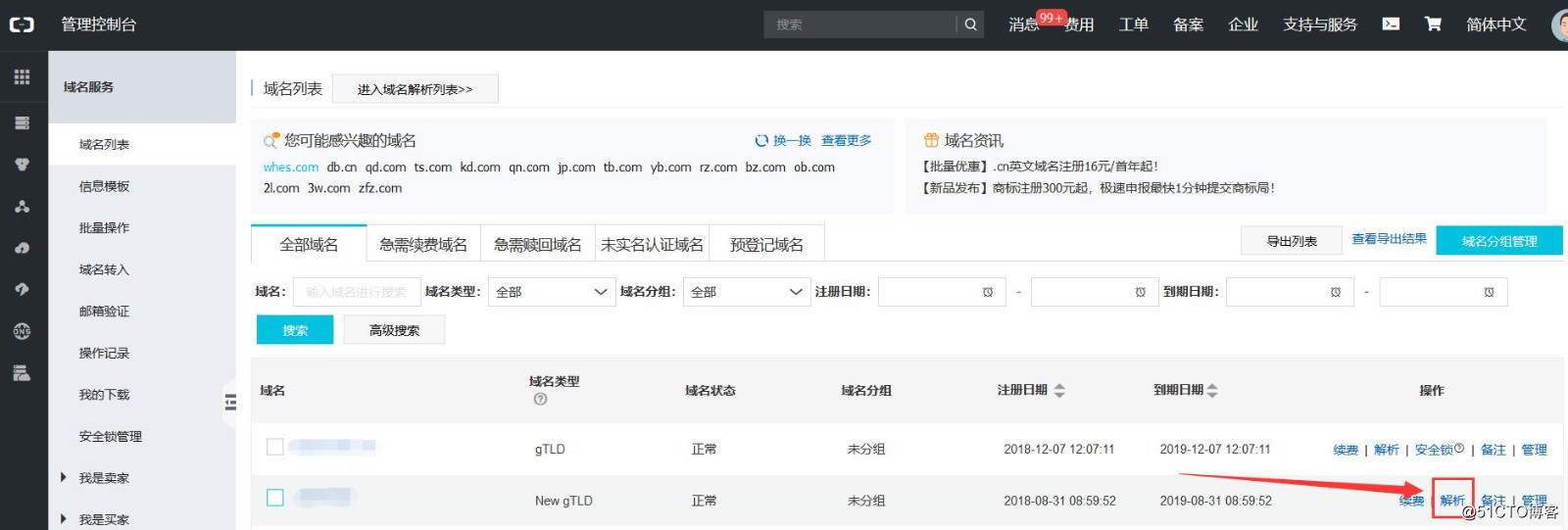Click the bottom server-user sidebar icon
The width and height of the screenshot is (1568, 530).
click(x=22, y=372)
